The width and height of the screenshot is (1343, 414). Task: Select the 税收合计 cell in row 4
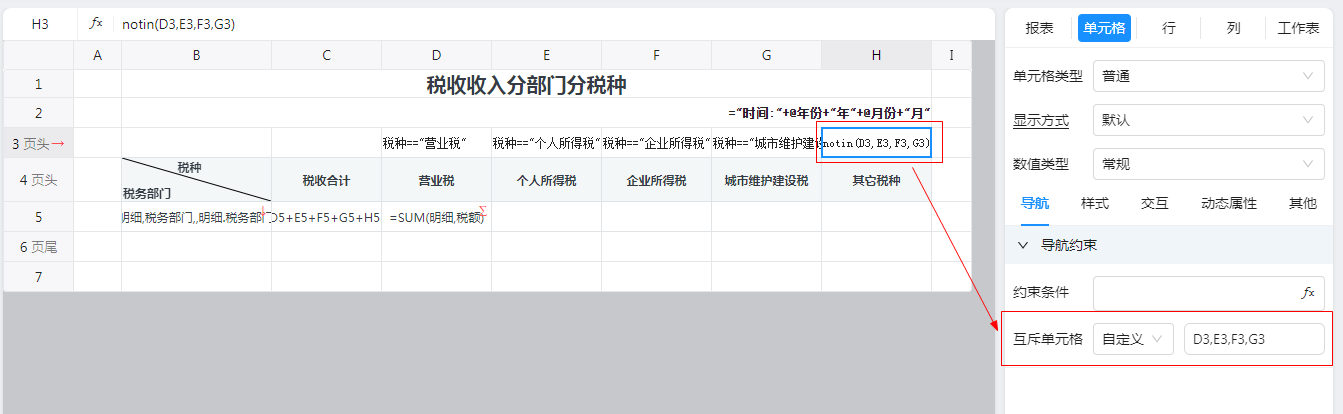pyautogui.click(x=326, y=181)
